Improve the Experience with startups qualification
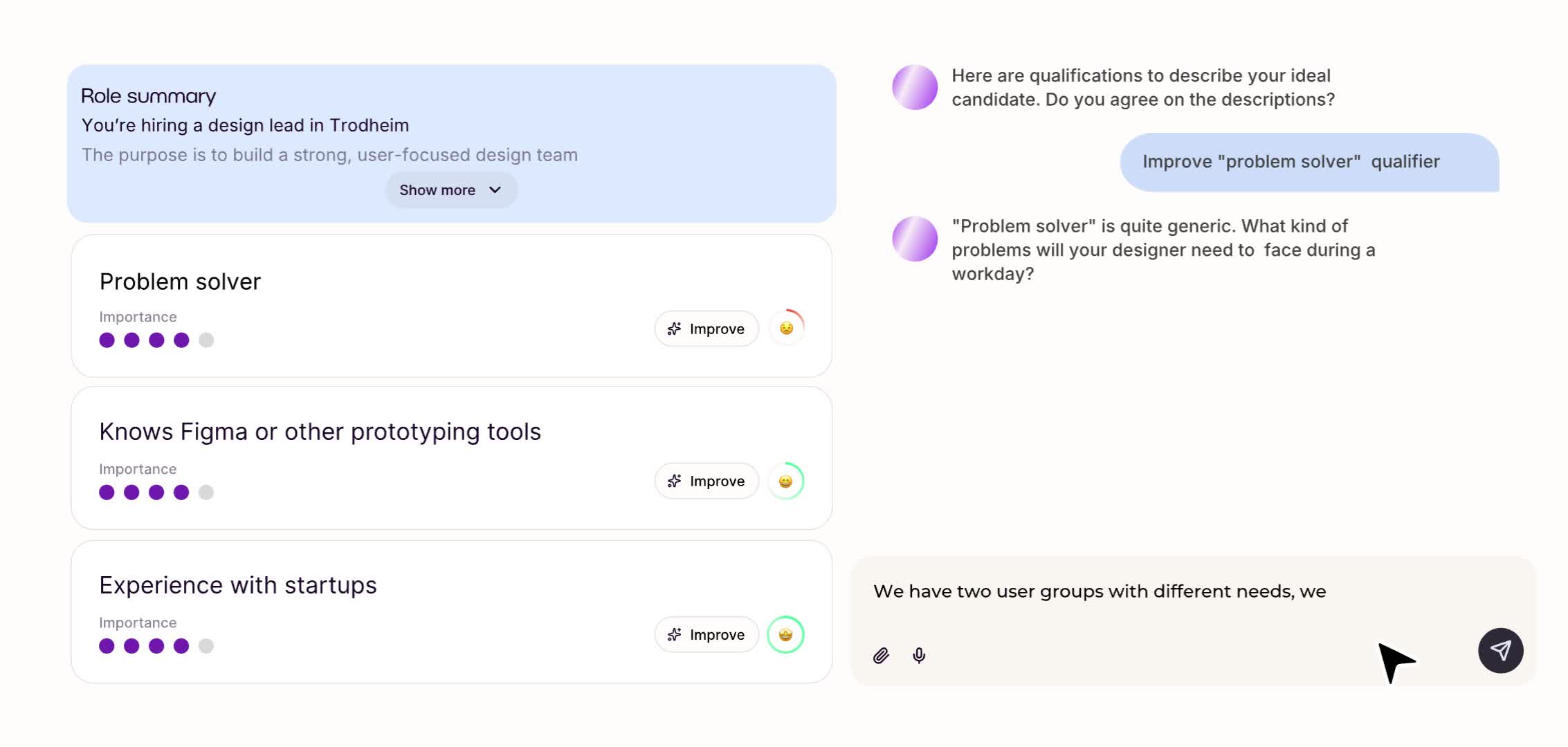The height and width of the screenshot is (747, 1568). 706,635
